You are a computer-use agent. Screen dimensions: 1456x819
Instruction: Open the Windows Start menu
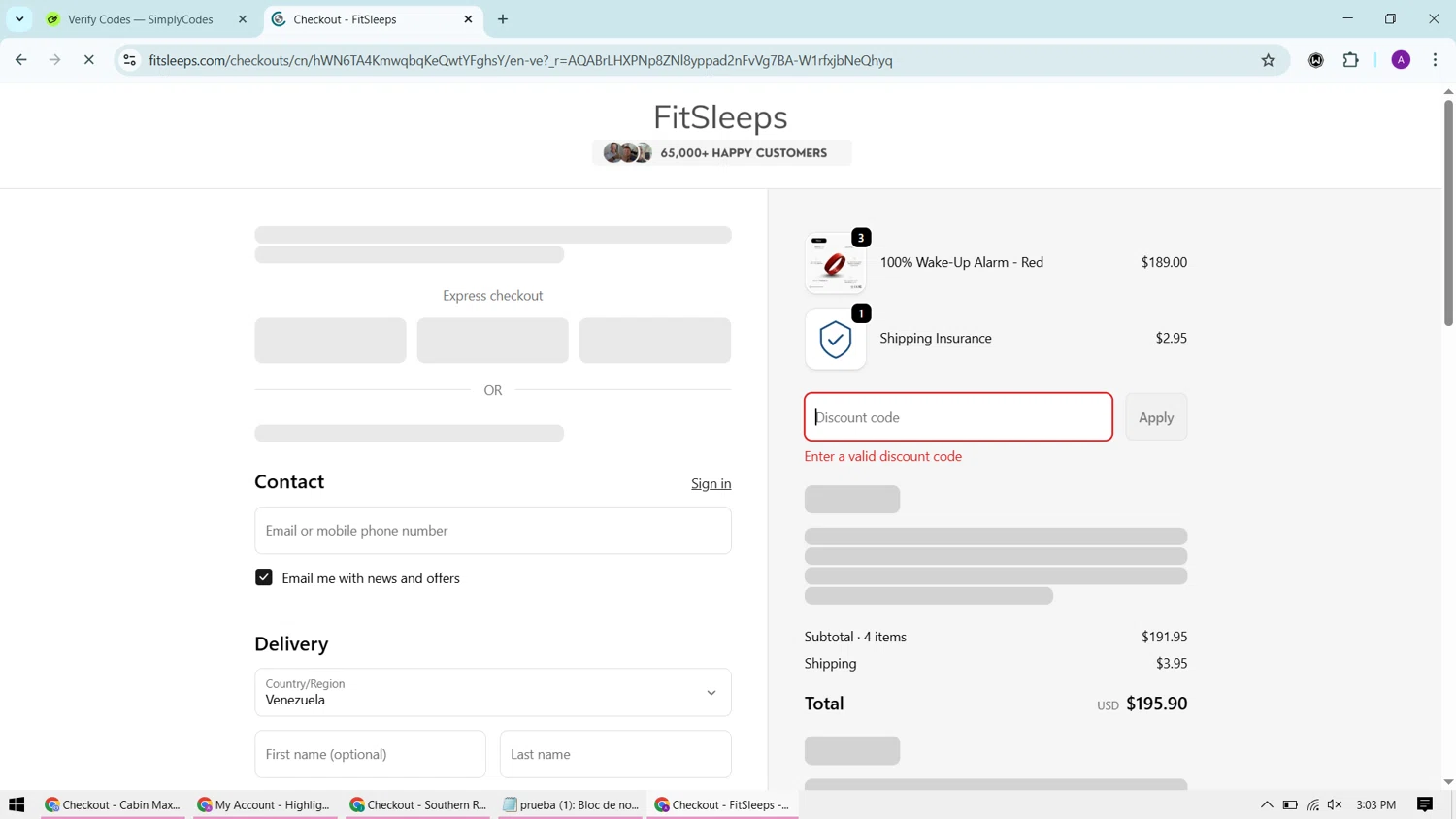tap(17, 804)
